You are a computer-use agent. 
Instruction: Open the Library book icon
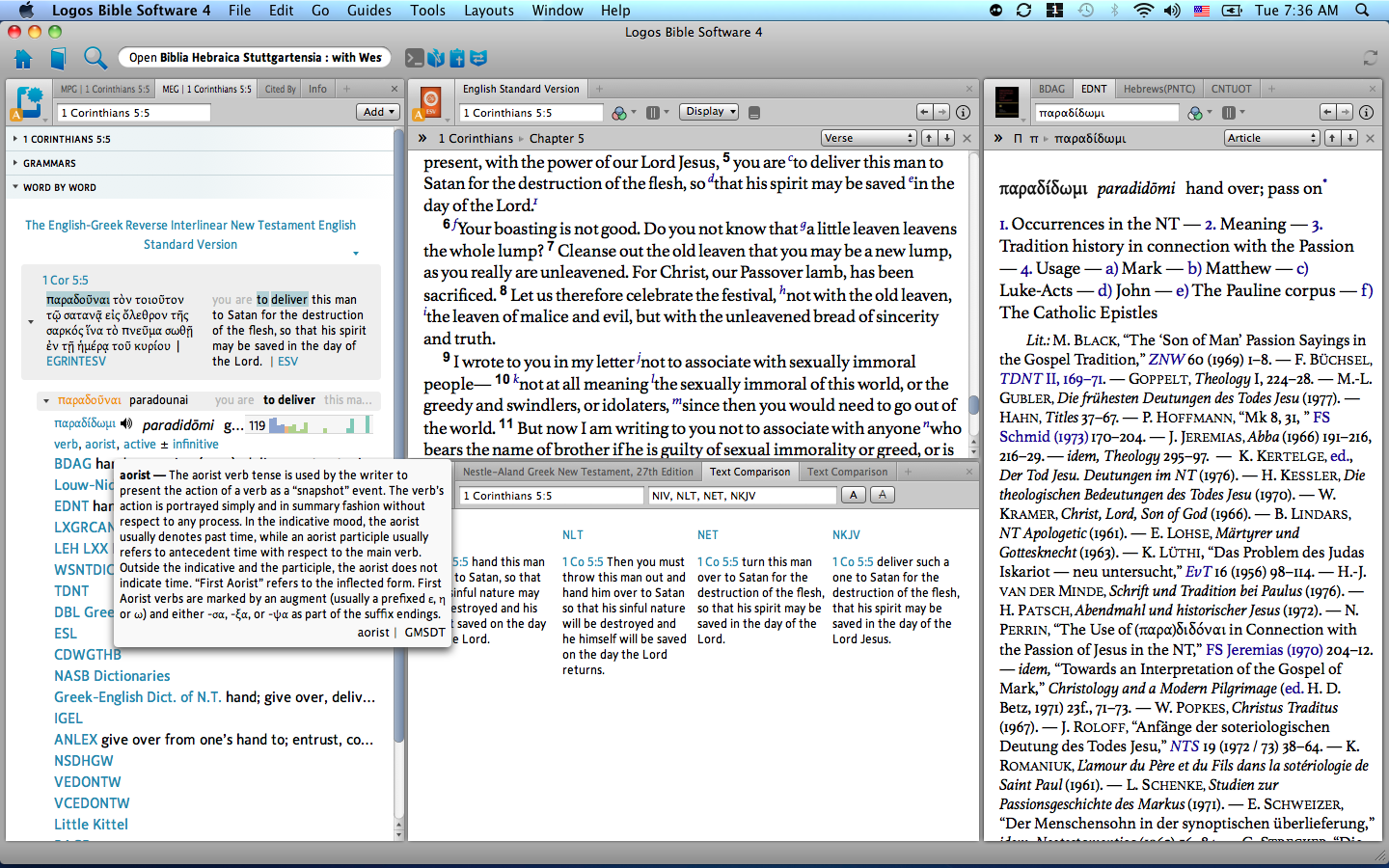point(58,58)
